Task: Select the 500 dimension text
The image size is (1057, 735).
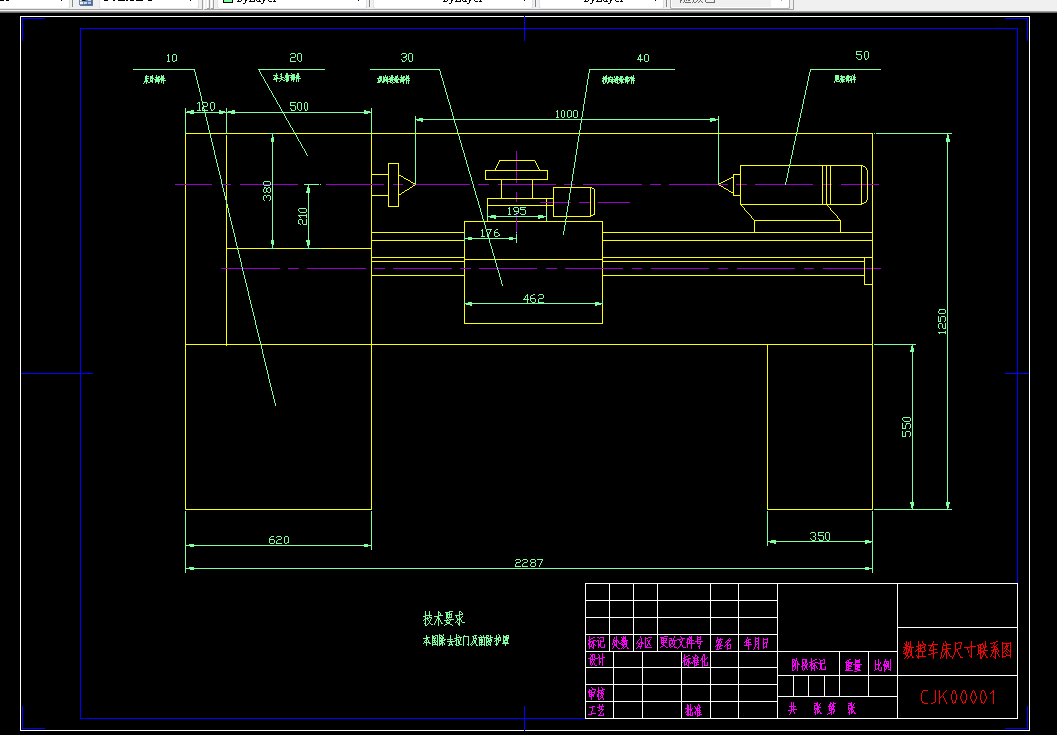Action: [x=299, y=107]
